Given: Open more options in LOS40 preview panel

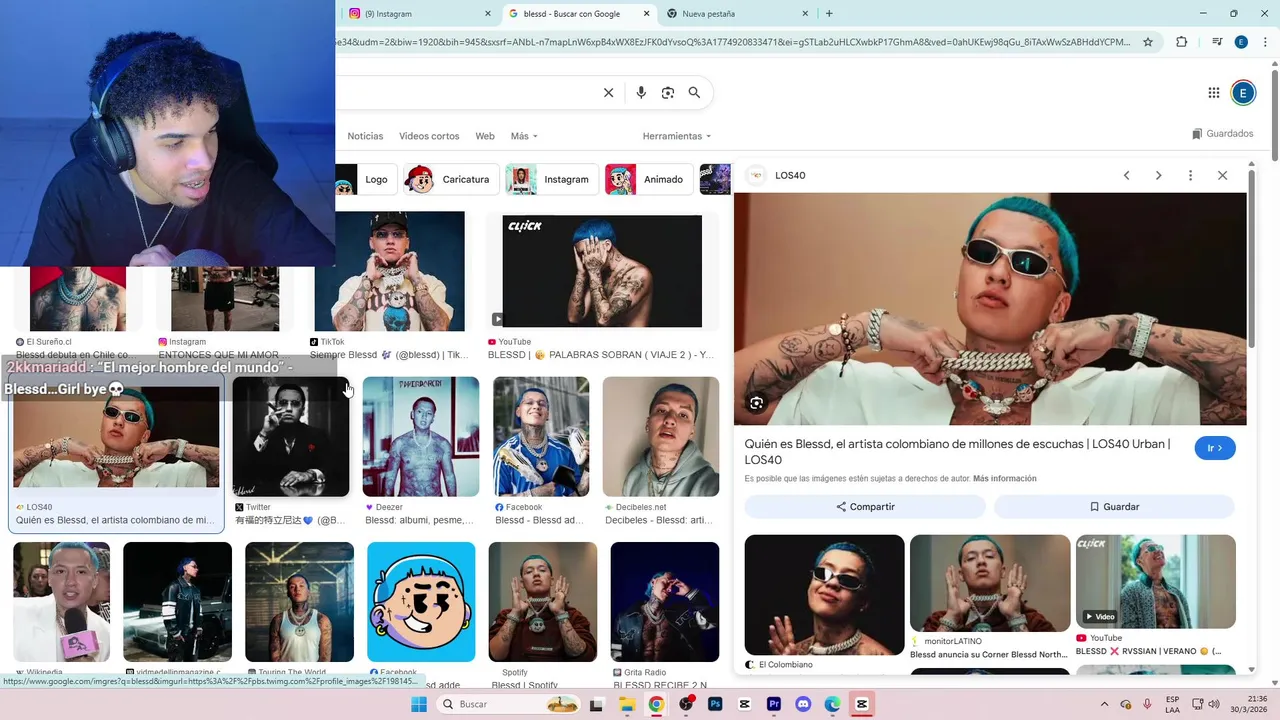Looking at the screenshot, I should point(1190,175).
